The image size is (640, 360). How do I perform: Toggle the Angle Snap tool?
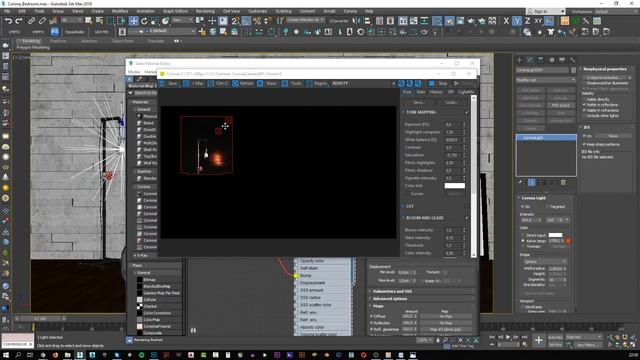pos(247,21)
